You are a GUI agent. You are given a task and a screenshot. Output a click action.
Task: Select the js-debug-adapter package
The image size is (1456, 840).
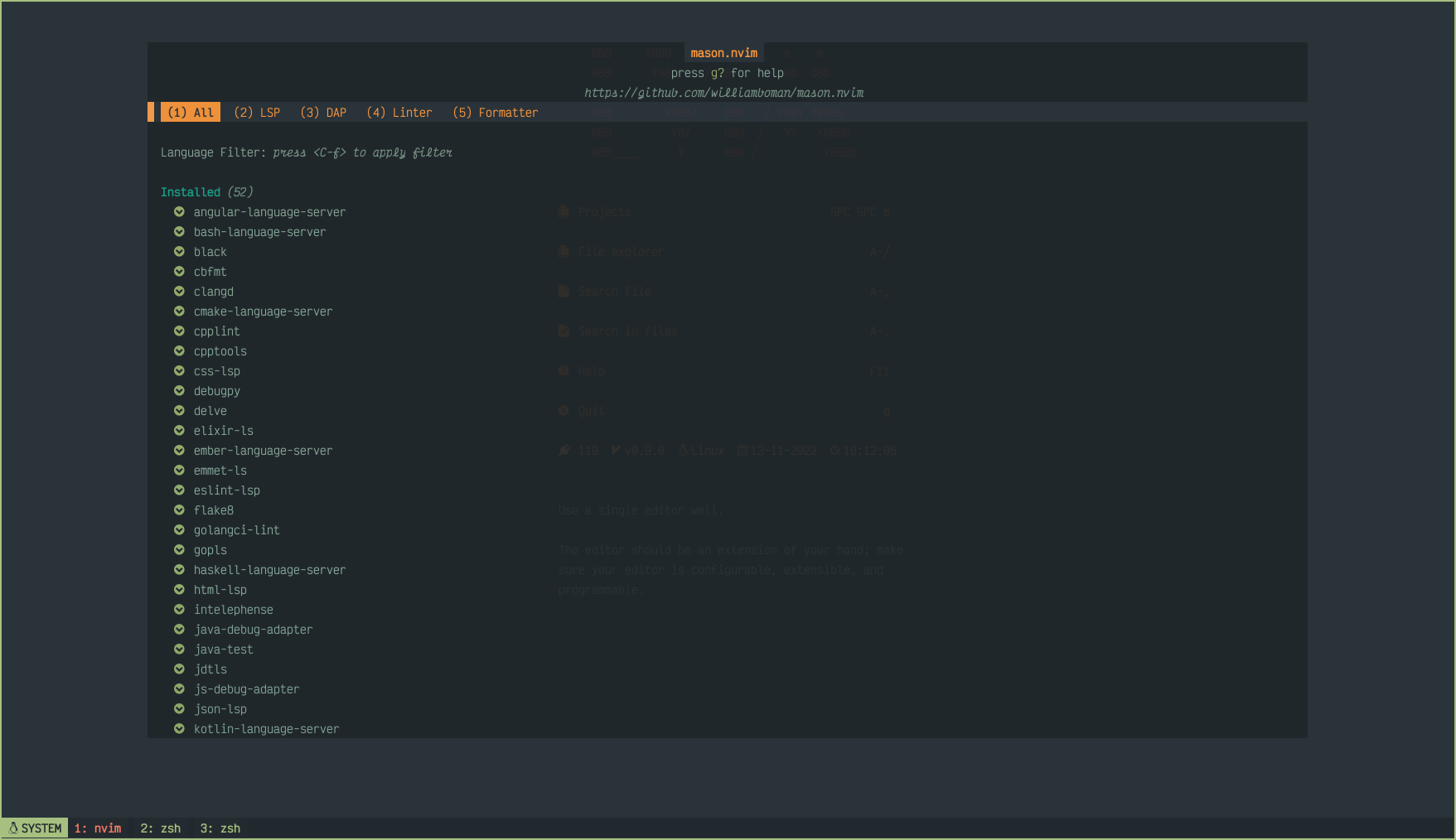tap(247, 689)
